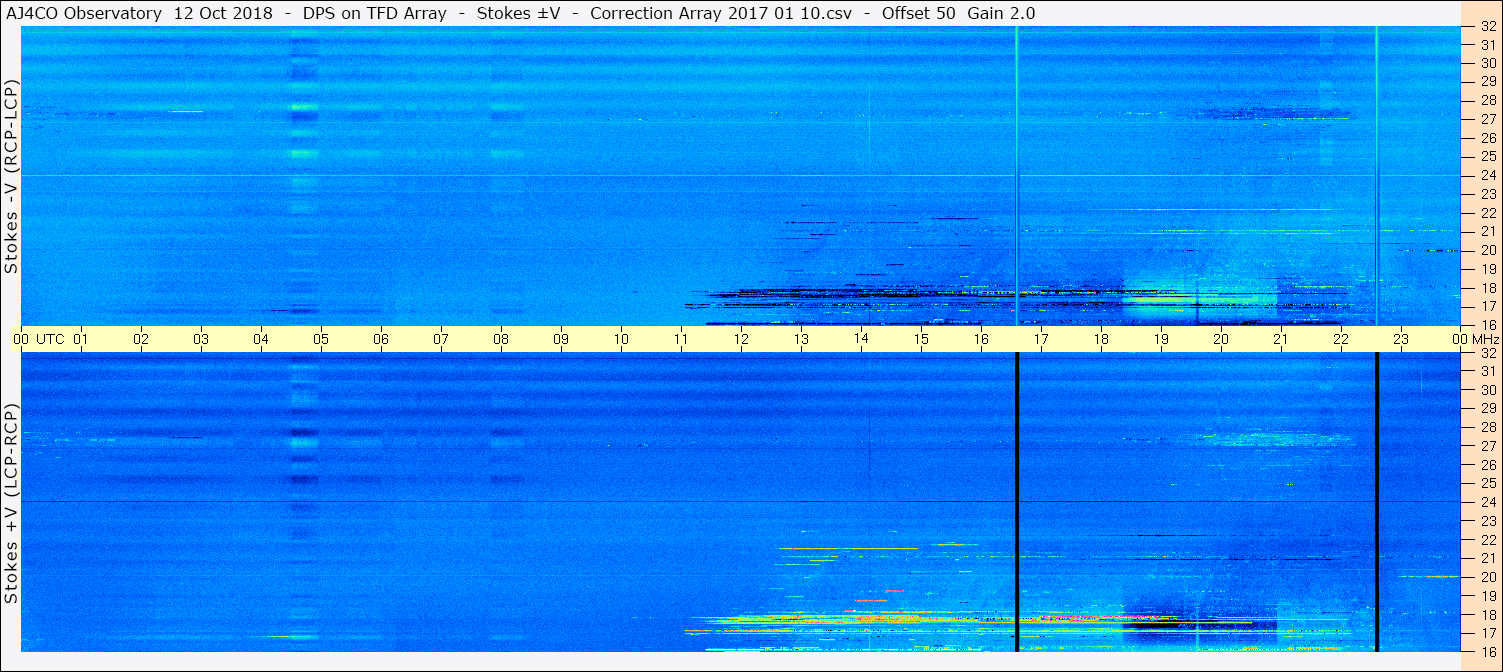Click the "00 UTC" start label on the time axis

(38, 339)
